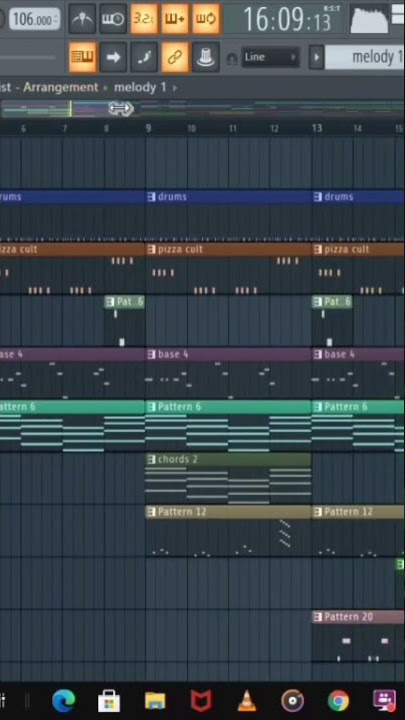
Task: Open menu icon of Pattern 6 clip at bar 13
Action: 317,407
